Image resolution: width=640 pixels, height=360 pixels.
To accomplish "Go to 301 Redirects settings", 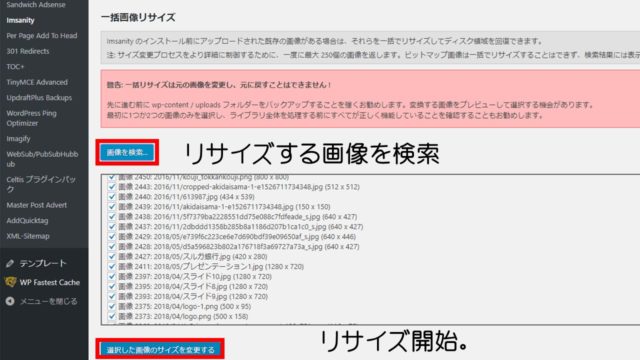I will [x=28, y=51].
